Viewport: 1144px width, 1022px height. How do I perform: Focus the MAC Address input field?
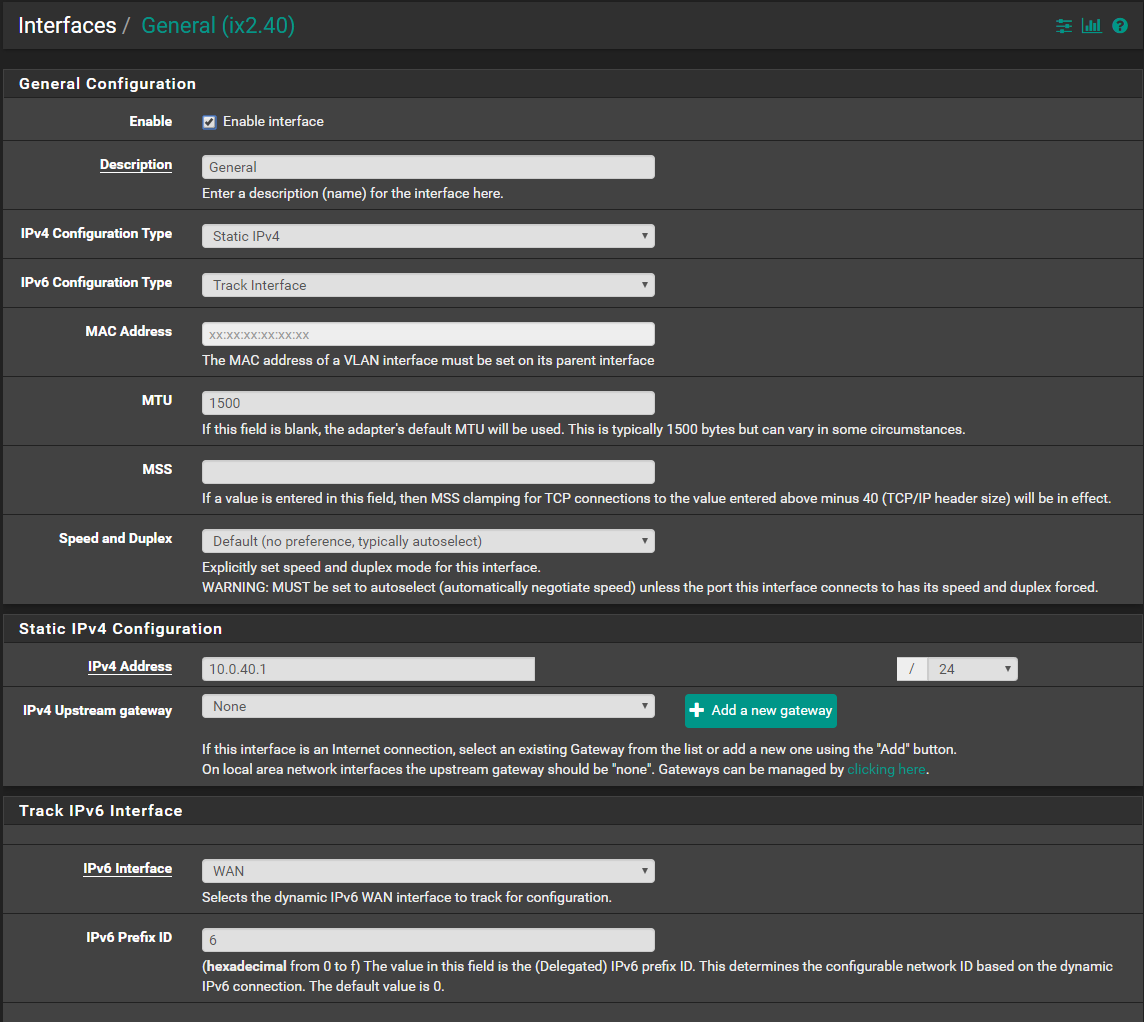click(x=428, y=334)
